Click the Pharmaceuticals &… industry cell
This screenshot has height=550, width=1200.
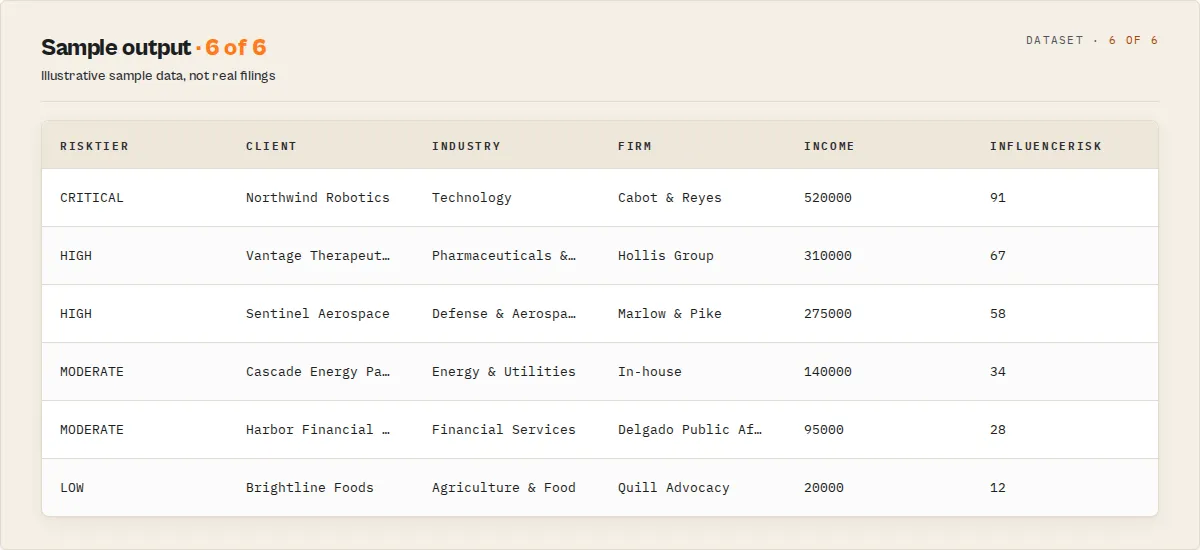tap(504, 256)
